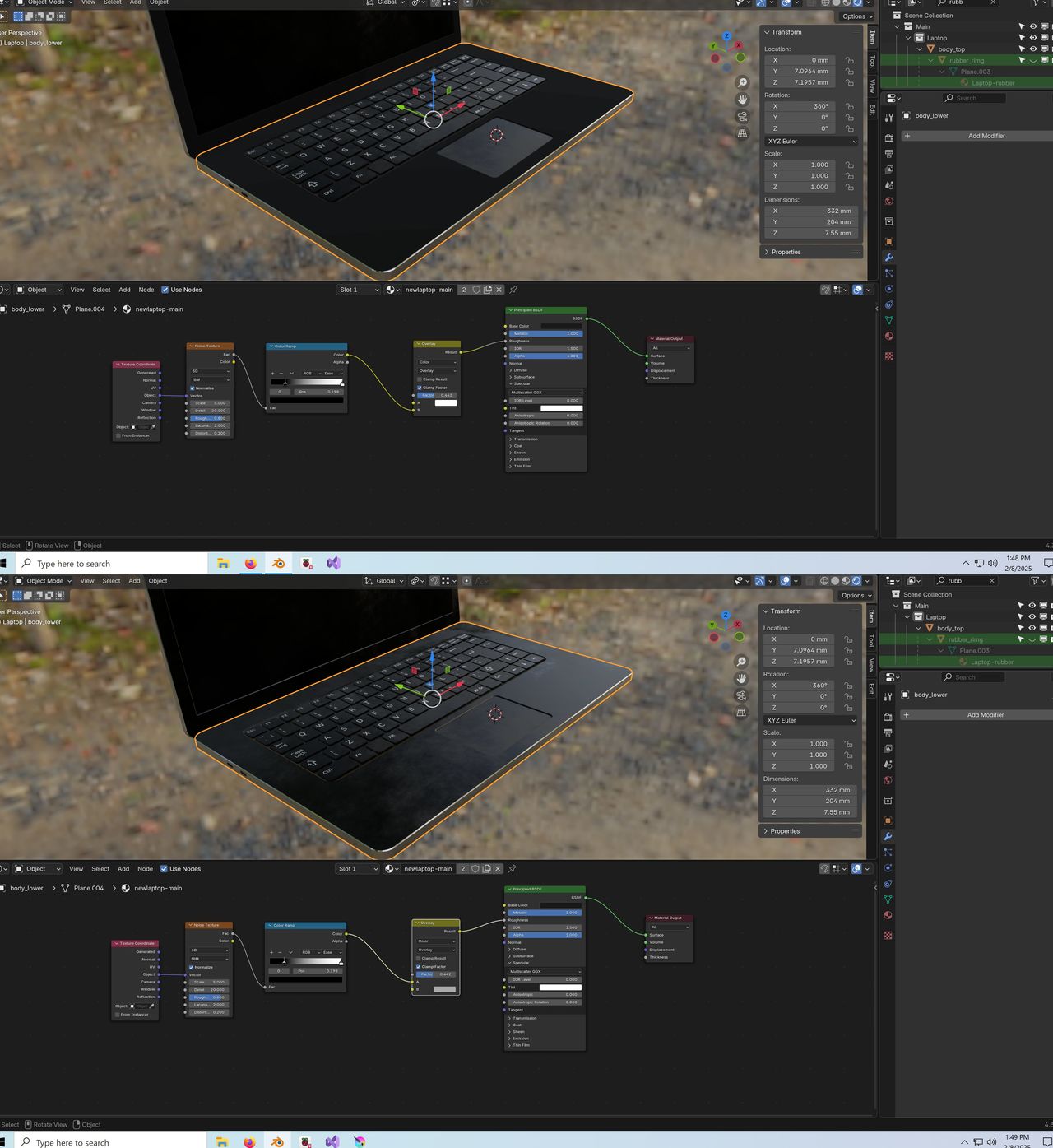Open Node menu in upper node editor

click(146, 290)
